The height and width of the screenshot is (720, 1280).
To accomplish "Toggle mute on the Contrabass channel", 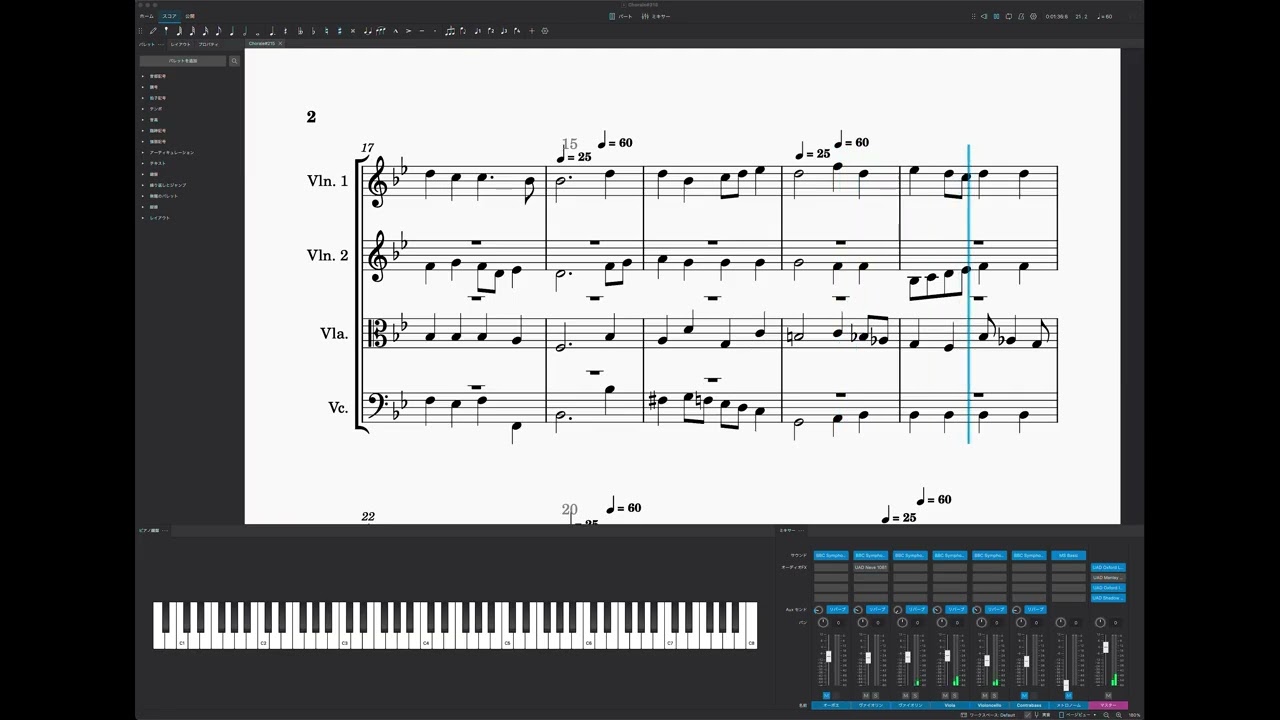I will (x=1024, y=695).
